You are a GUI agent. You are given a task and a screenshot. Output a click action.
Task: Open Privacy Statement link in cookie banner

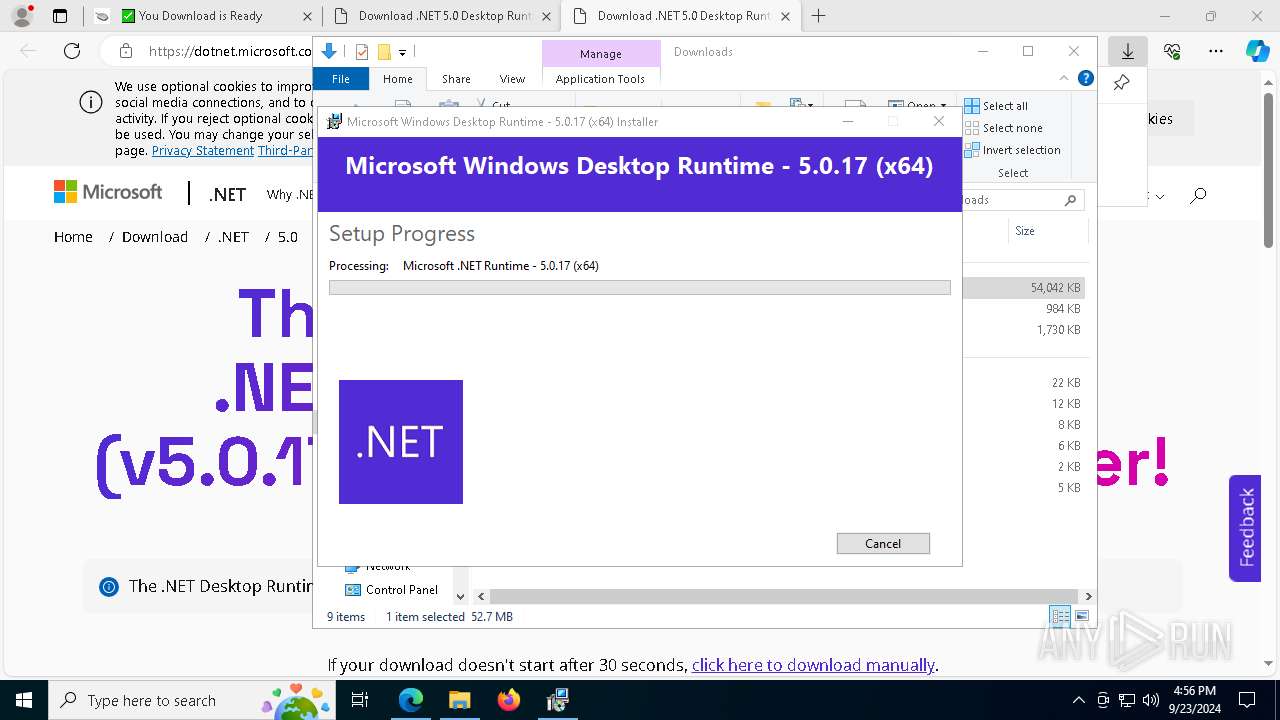tap(203, 151)
